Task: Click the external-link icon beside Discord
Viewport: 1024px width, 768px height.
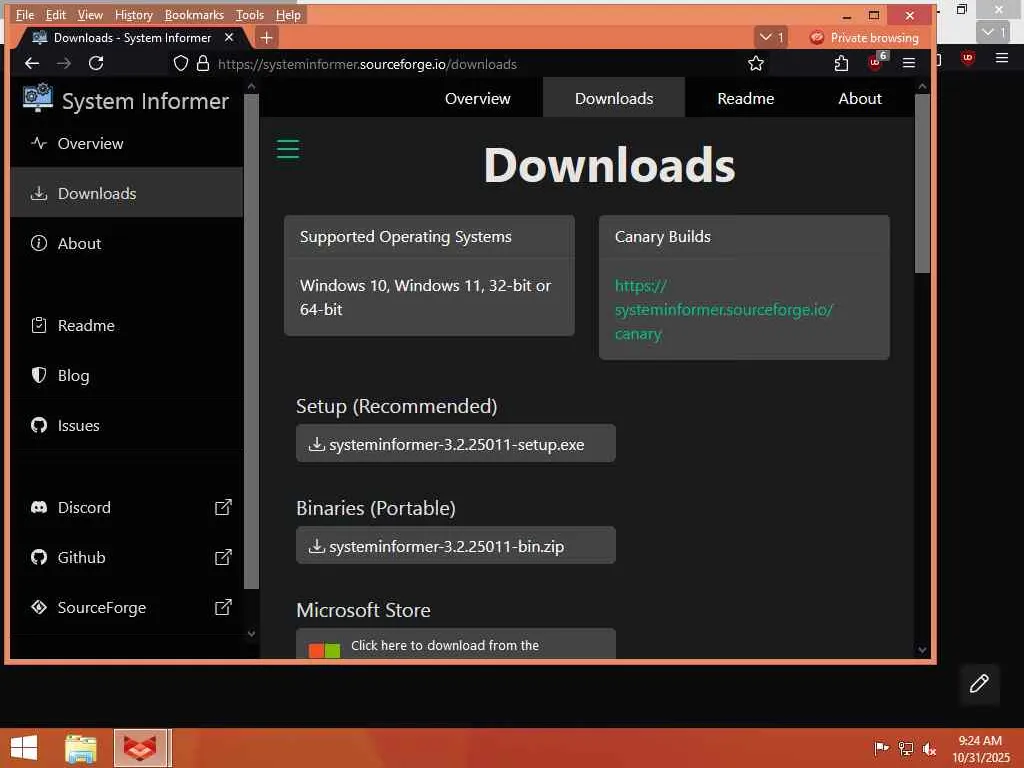Action: point(223,507)
